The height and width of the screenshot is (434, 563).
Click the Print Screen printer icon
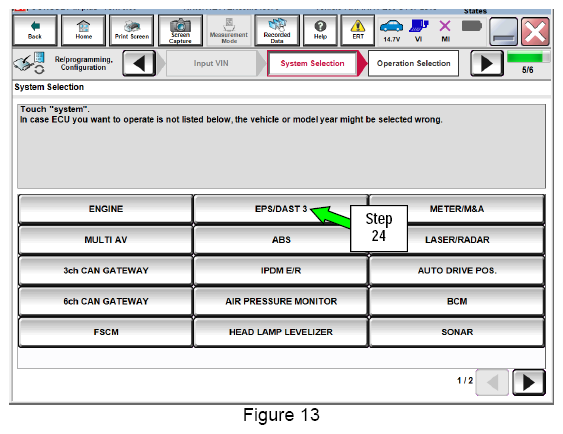point(132,30)
